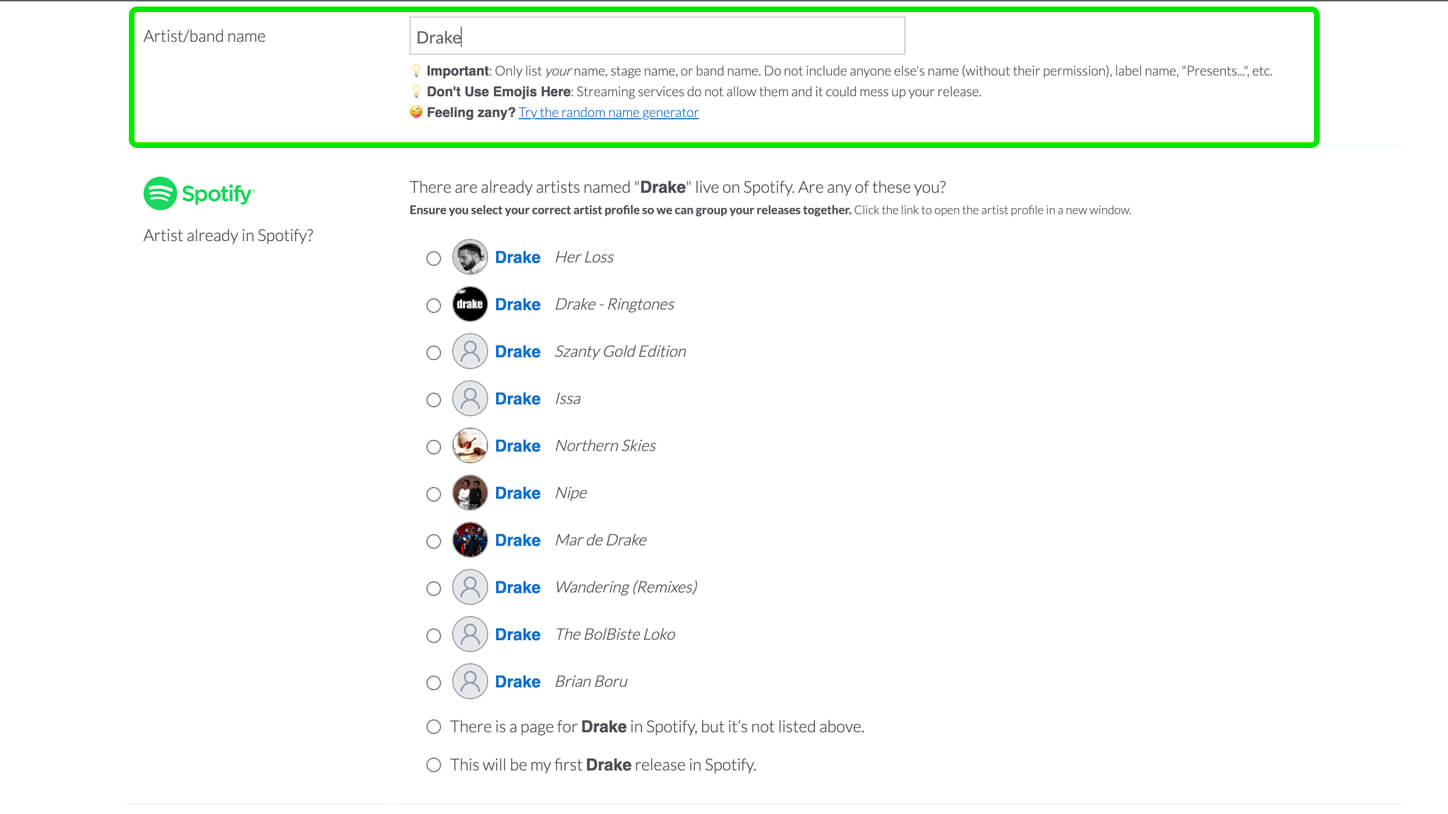This screenshot has height=814, width=1448.
Task: Click the 'Mar de Drake' album text
Action: (601, 540)
